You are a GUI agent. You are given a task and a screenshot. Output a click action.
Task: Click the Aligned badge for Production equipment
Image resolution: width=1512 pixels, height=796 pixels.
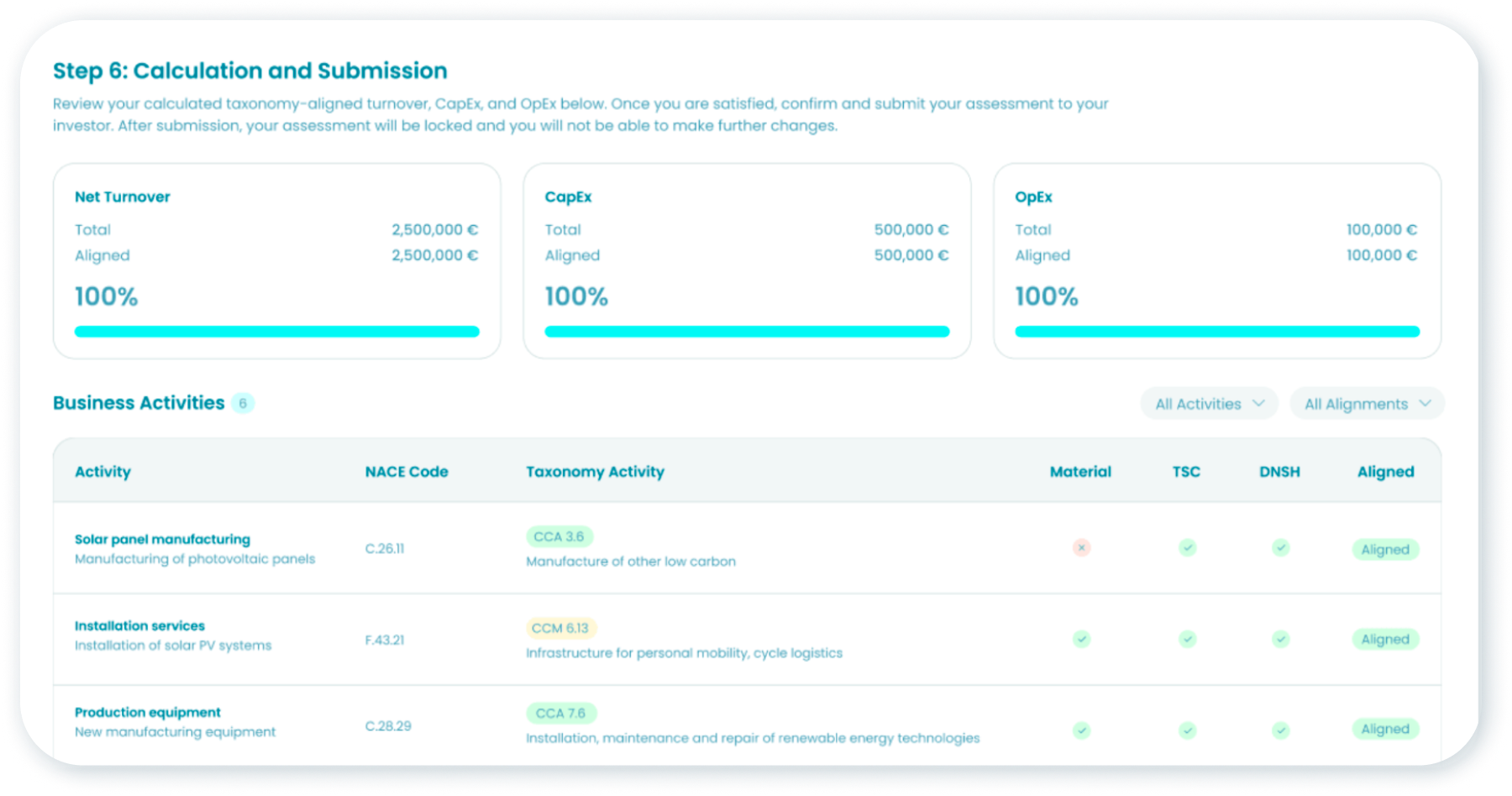pyautogui.click(x=1385, y=729)
